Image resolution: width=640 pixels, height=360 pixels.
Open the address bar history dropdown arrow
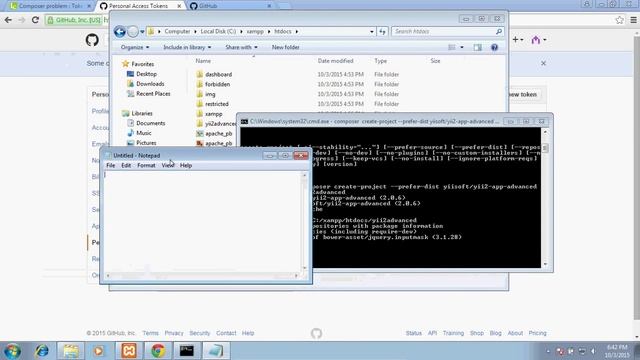[371, 31]
